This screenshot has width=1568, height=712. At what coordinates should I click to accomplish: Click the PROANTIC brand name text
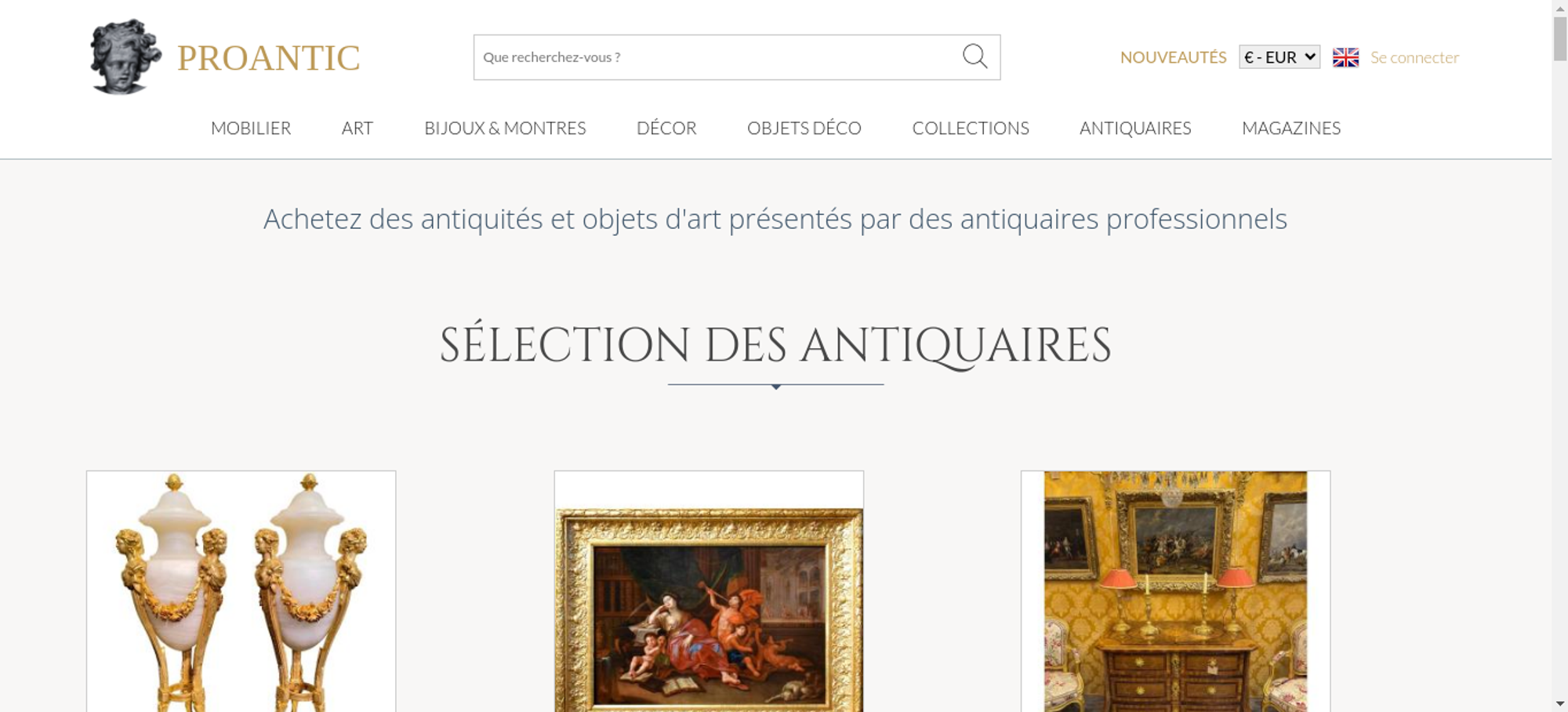click(268, 58)
